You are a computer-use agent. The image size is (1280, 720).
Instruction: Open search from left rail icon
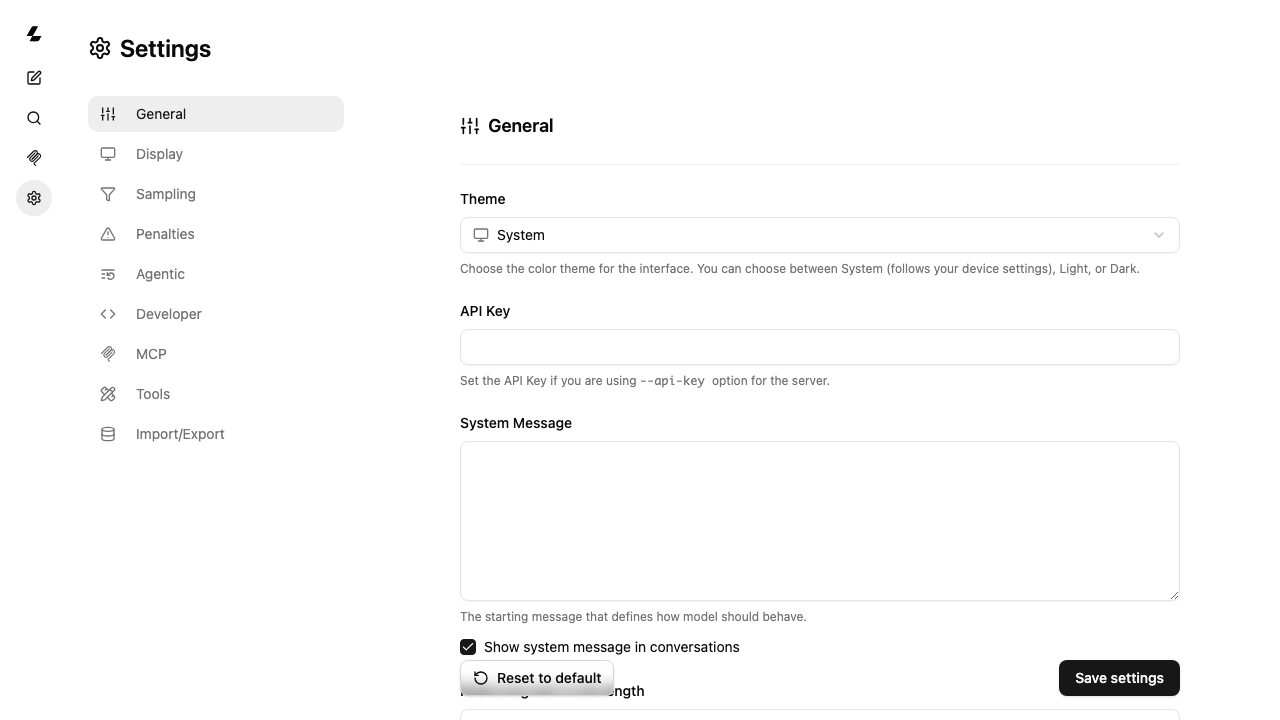coord(34,118)
